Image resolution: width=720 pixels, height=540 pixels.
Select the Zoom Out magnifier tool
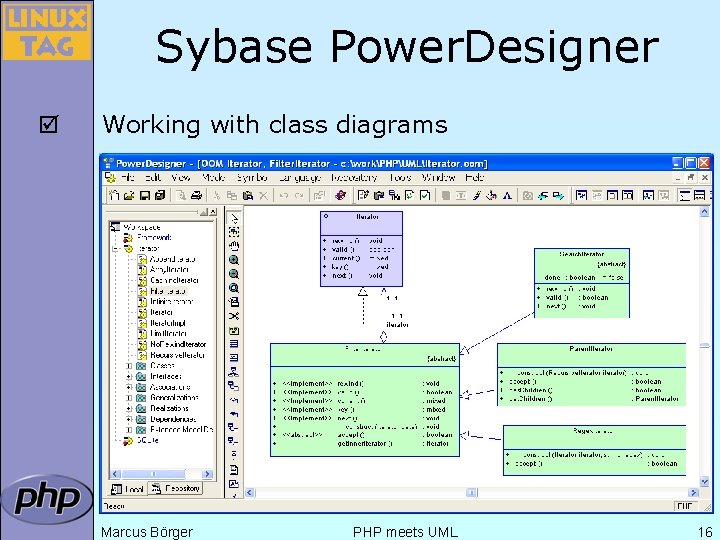click(234, 274)
